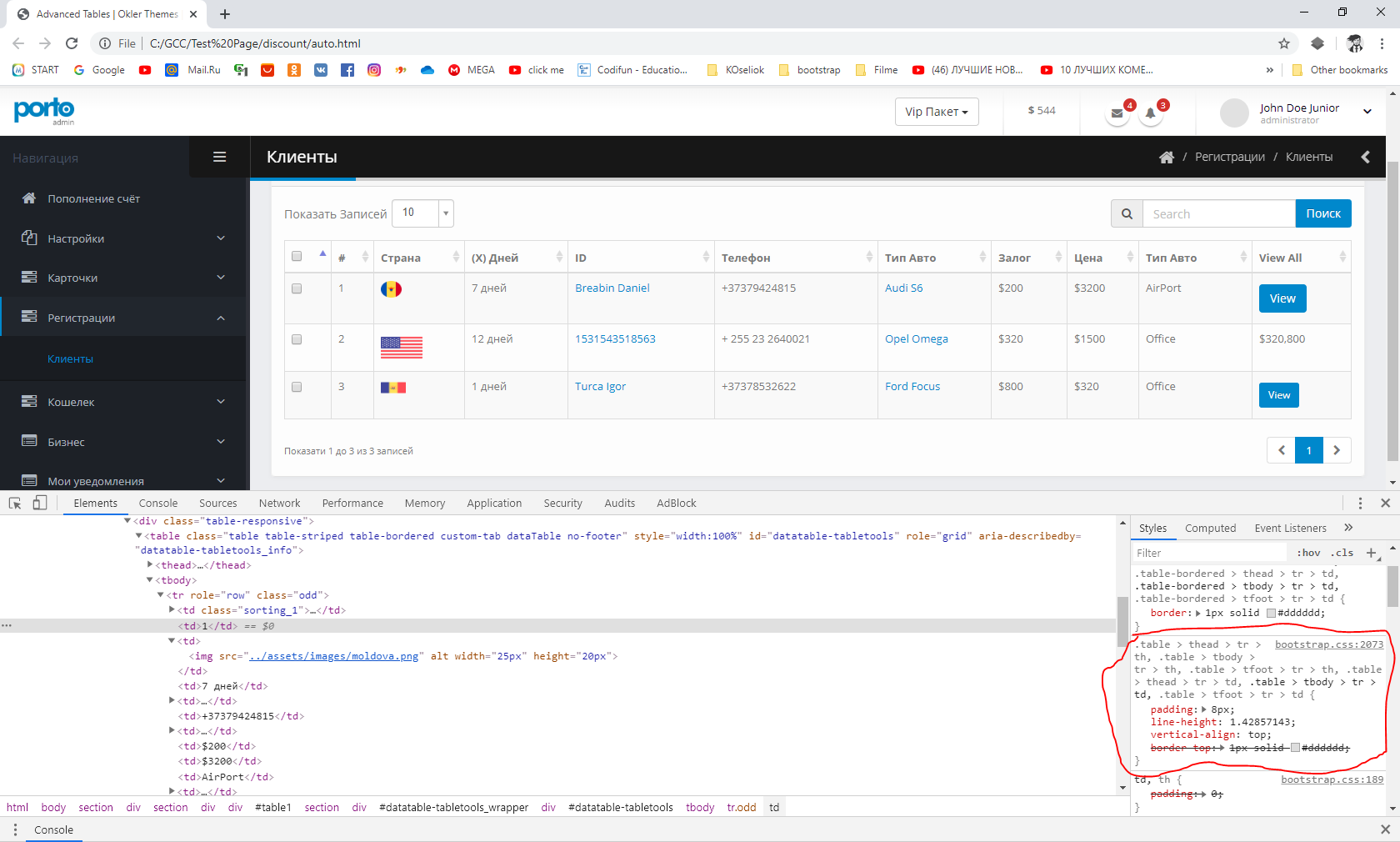This screenshot has height=842, width=1400.
Task: Open Клиенты submenu item in sidebar
Action: coord(70,358)
